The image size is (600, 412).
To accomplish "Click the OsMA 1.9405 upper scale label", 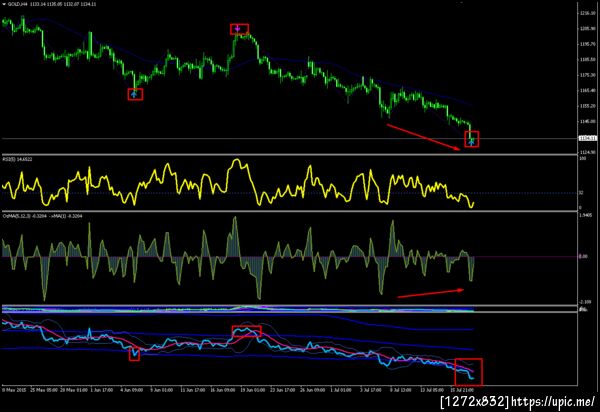I will 586,215.
